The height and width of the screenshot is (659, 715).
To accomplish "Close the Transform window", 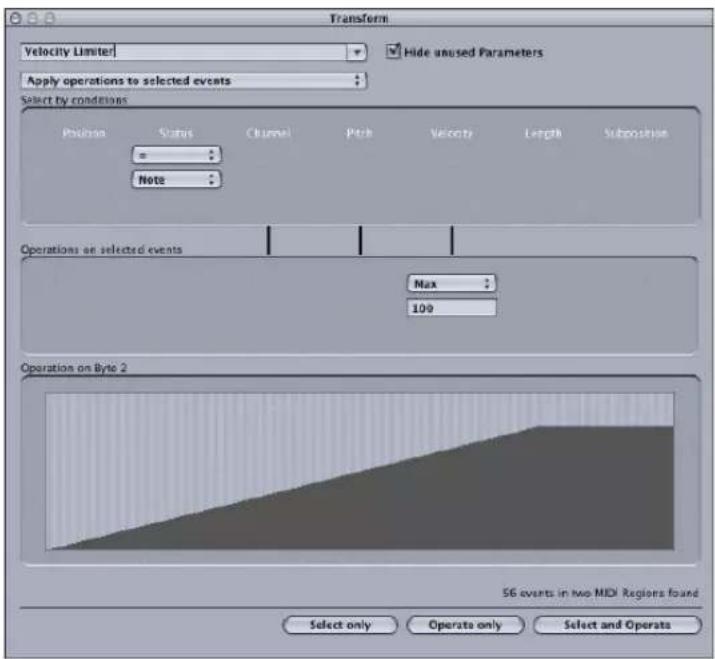I will click(16, 18).
